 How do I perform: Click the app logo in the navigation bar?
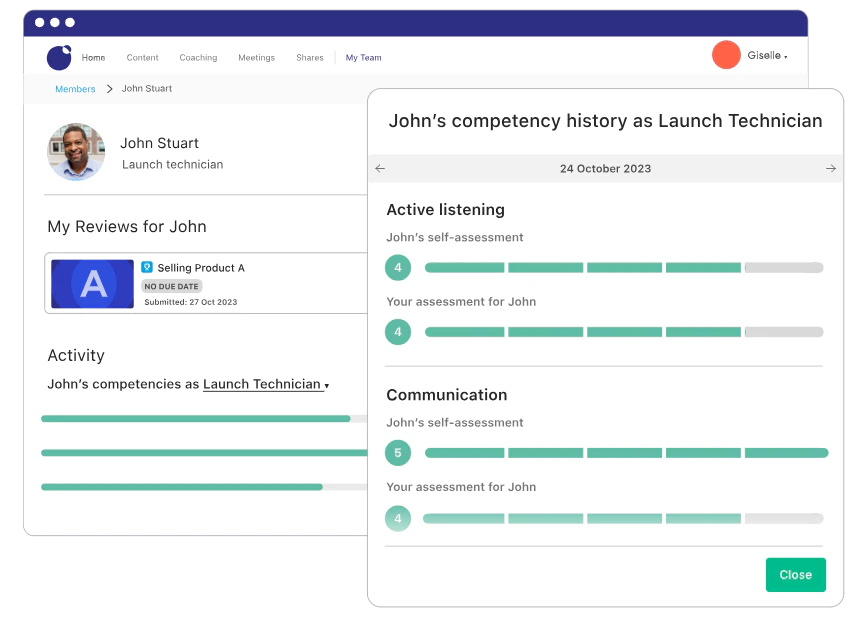coord(59,57)
